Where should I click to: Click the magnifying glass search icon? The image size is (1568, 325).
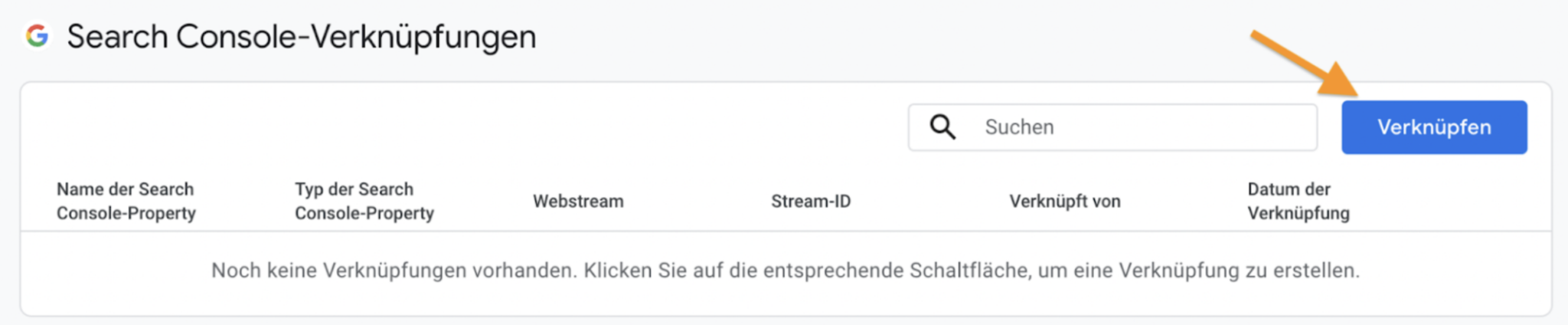pyautogui.click(x=942, y=126)
